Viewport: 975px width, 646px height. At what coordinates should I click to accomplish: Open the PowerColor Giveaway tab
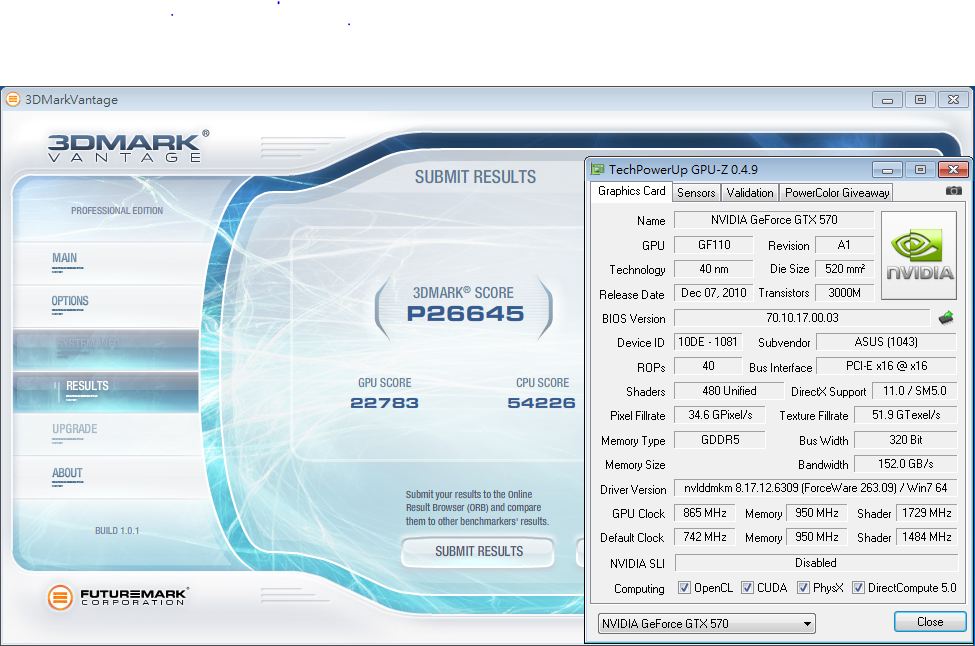point(837,193)
